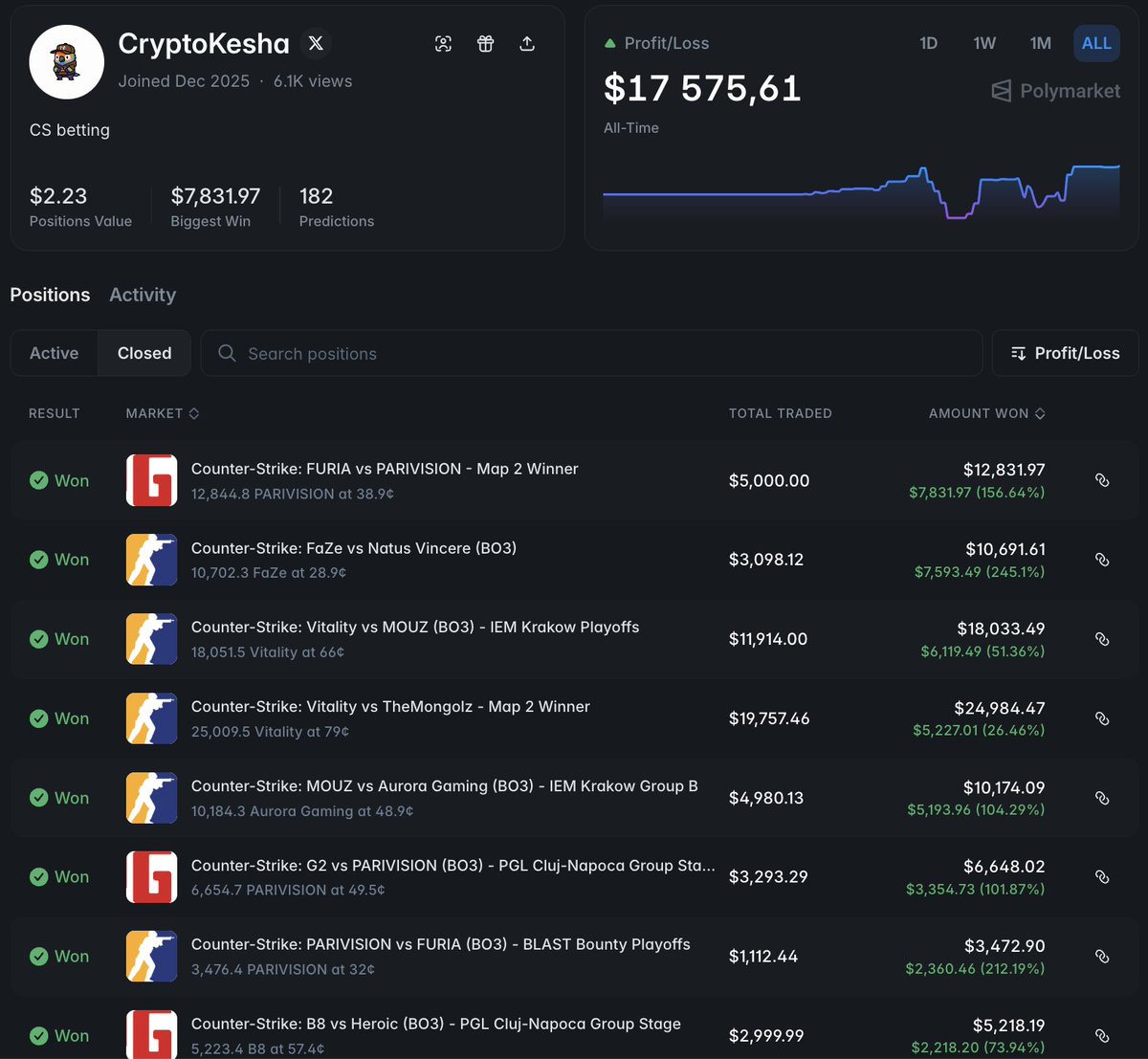The width and height of the screenshot is (1148, 1059).
Task: Click the $12,831.97 amount won
Action: coord(1004,470)
